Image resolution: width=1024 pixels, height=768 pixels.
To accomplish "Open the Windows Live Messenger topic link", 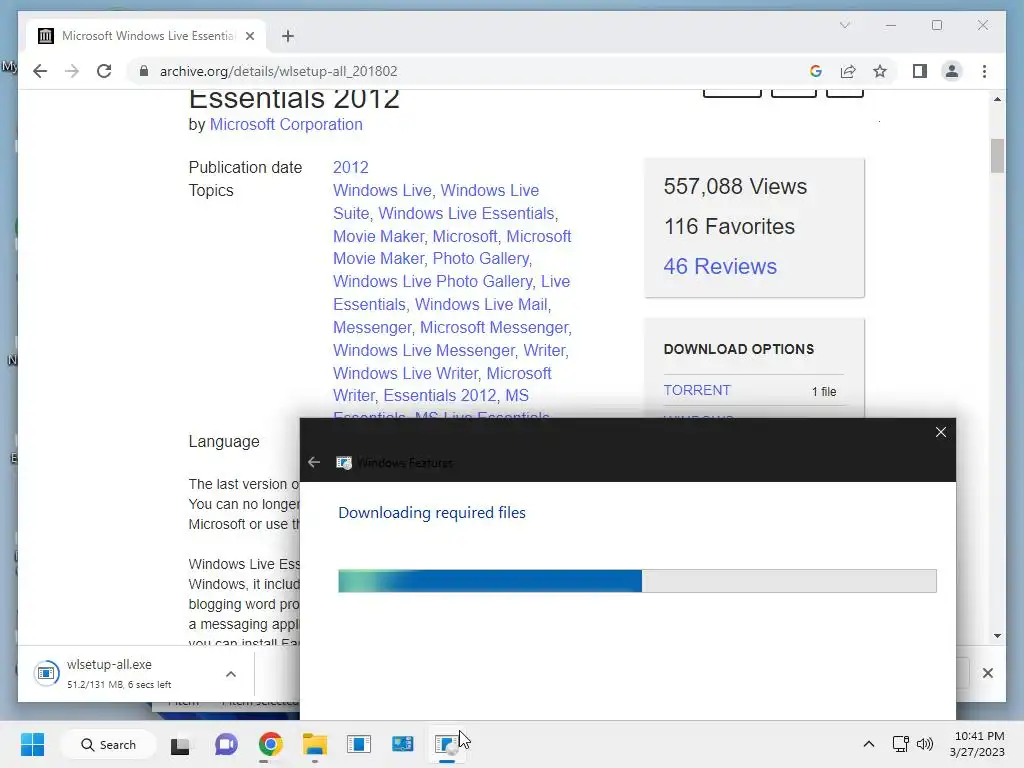I will (424, 350).
